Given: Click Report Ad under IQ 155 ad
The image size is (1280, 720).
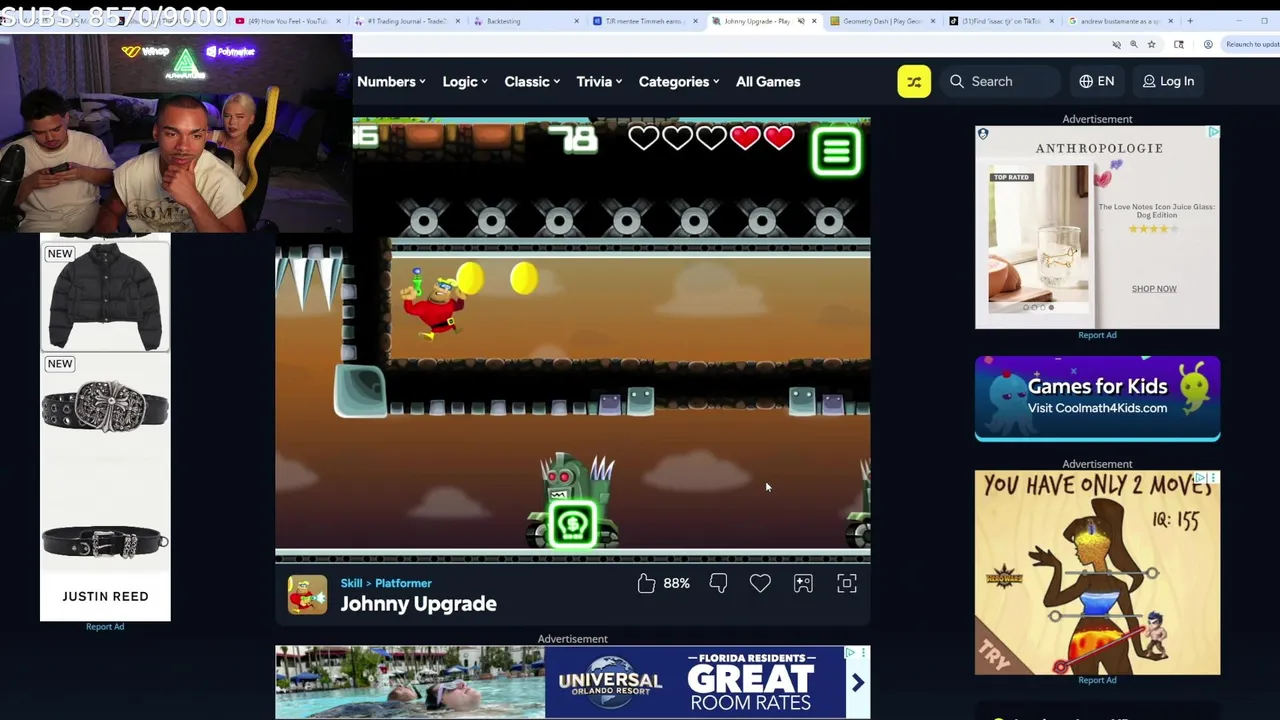Looking at the screenshot, I should point(1097,680).
